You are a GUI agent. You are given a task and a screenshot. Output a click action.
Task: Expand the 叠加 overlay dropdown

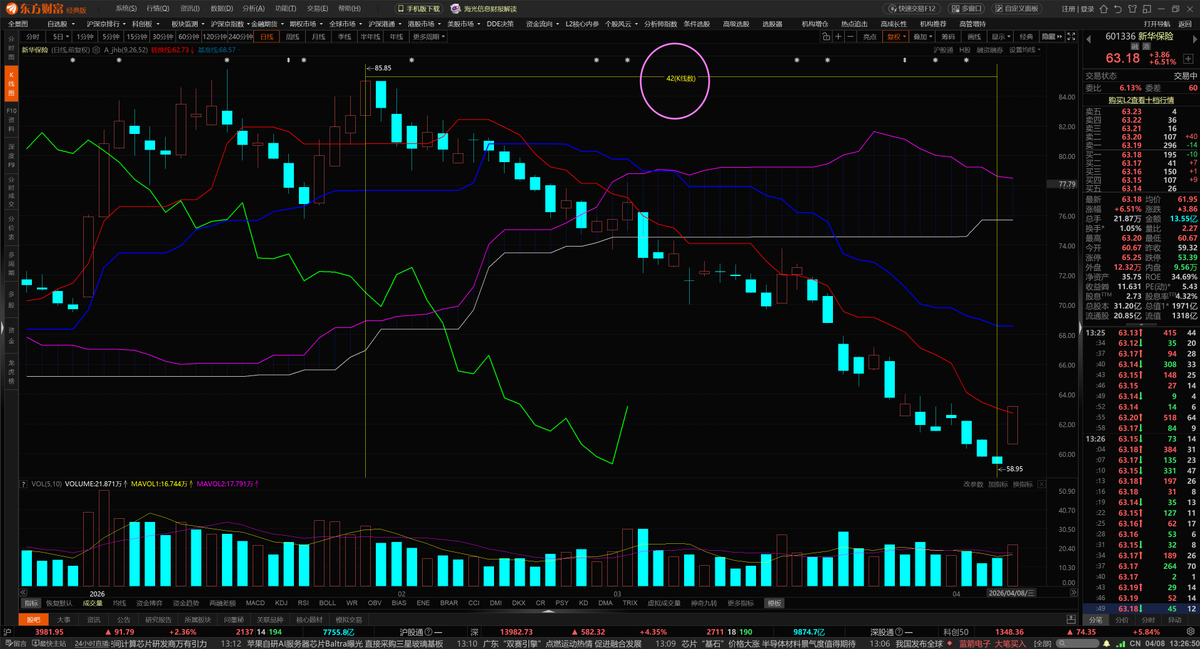(x=923, y=36)
